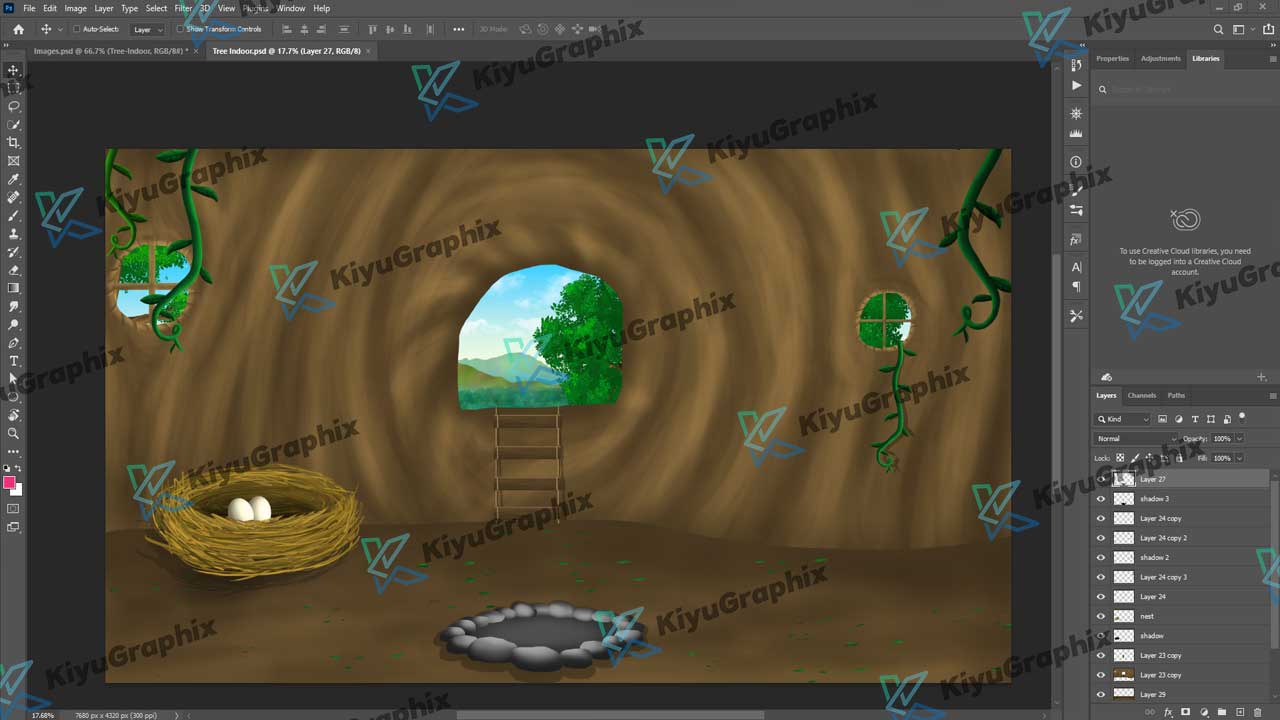Select the Horizontal Type tool

coord(14,361)
